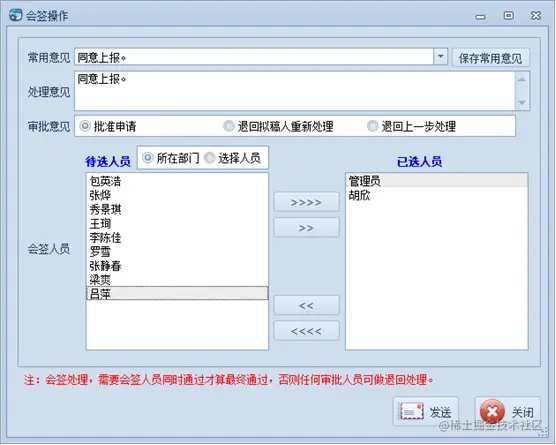Open the 常用意见 dropdown arrow
Image resolution: width=556 pixels, height=445 pixels.
click(440, 57)
